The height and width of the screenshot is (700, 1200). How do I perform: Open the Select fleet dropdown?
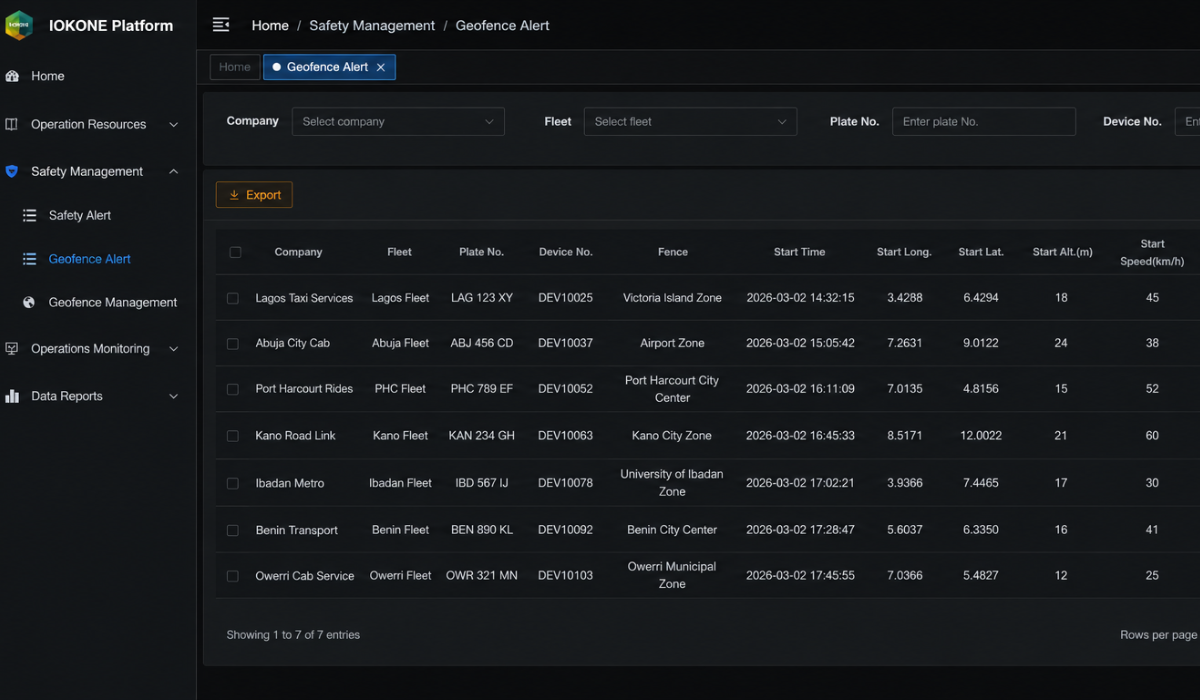pyautogui.click(x=690, y=122)
